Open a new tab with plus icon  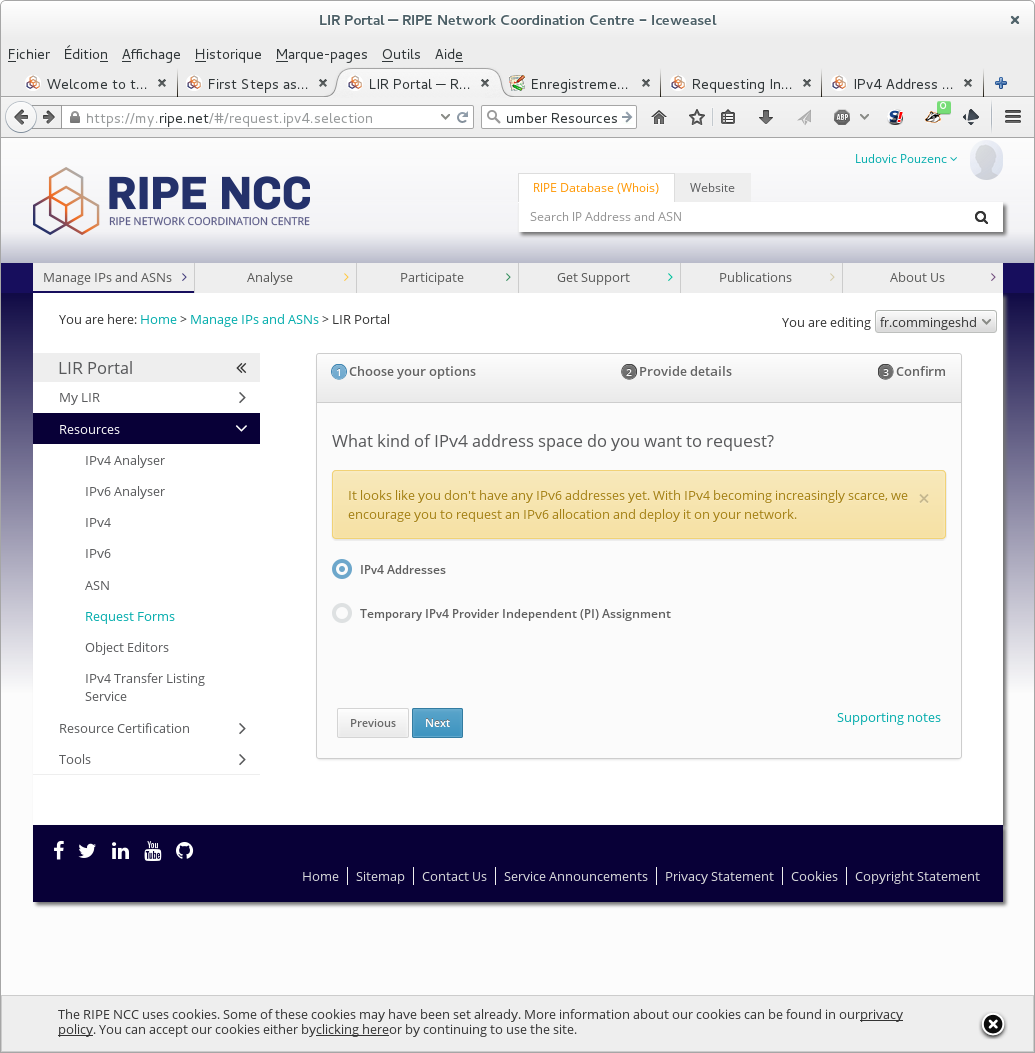(x=1001, y=83)
